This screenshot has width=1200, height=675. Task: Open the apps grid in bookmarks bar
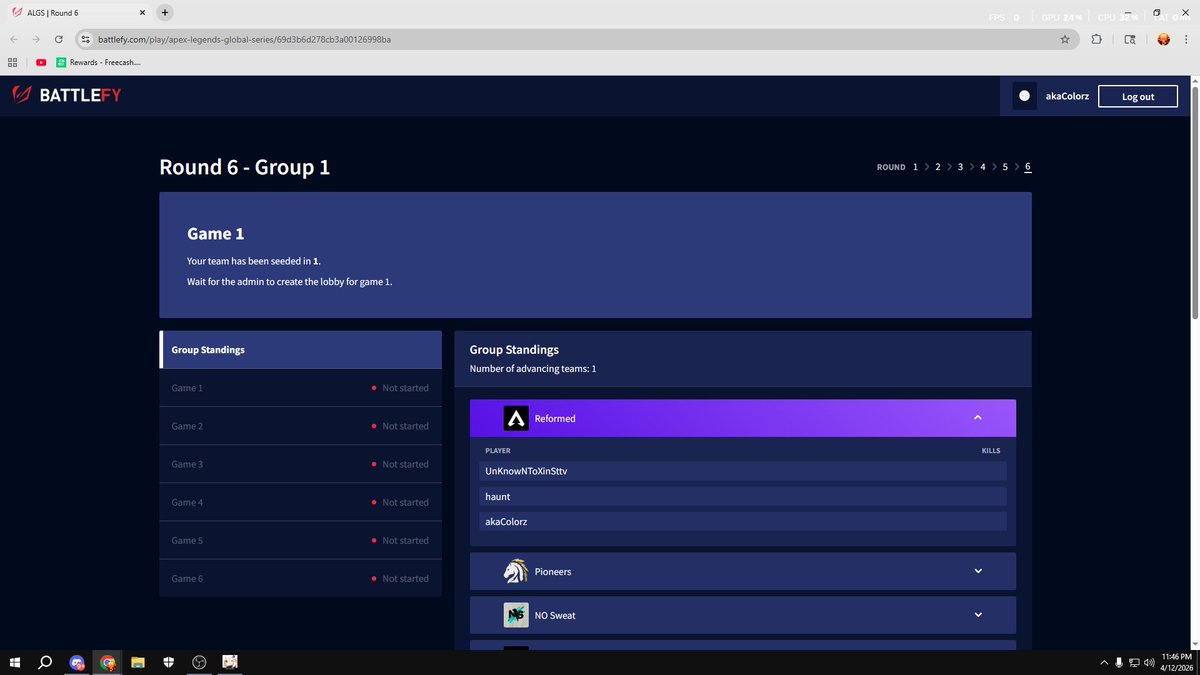pos(12,62)
